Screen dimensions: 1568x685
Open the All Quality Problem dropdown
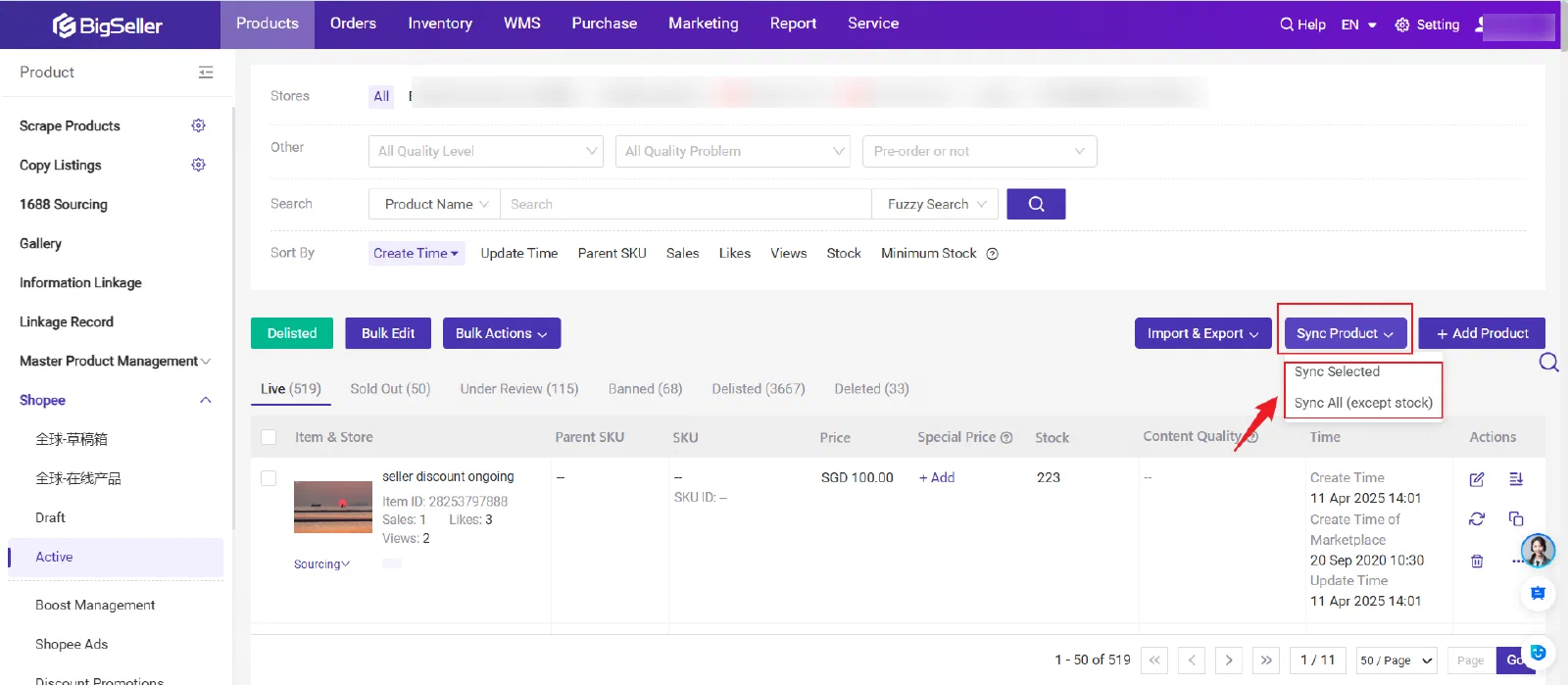tap(733, 151)
